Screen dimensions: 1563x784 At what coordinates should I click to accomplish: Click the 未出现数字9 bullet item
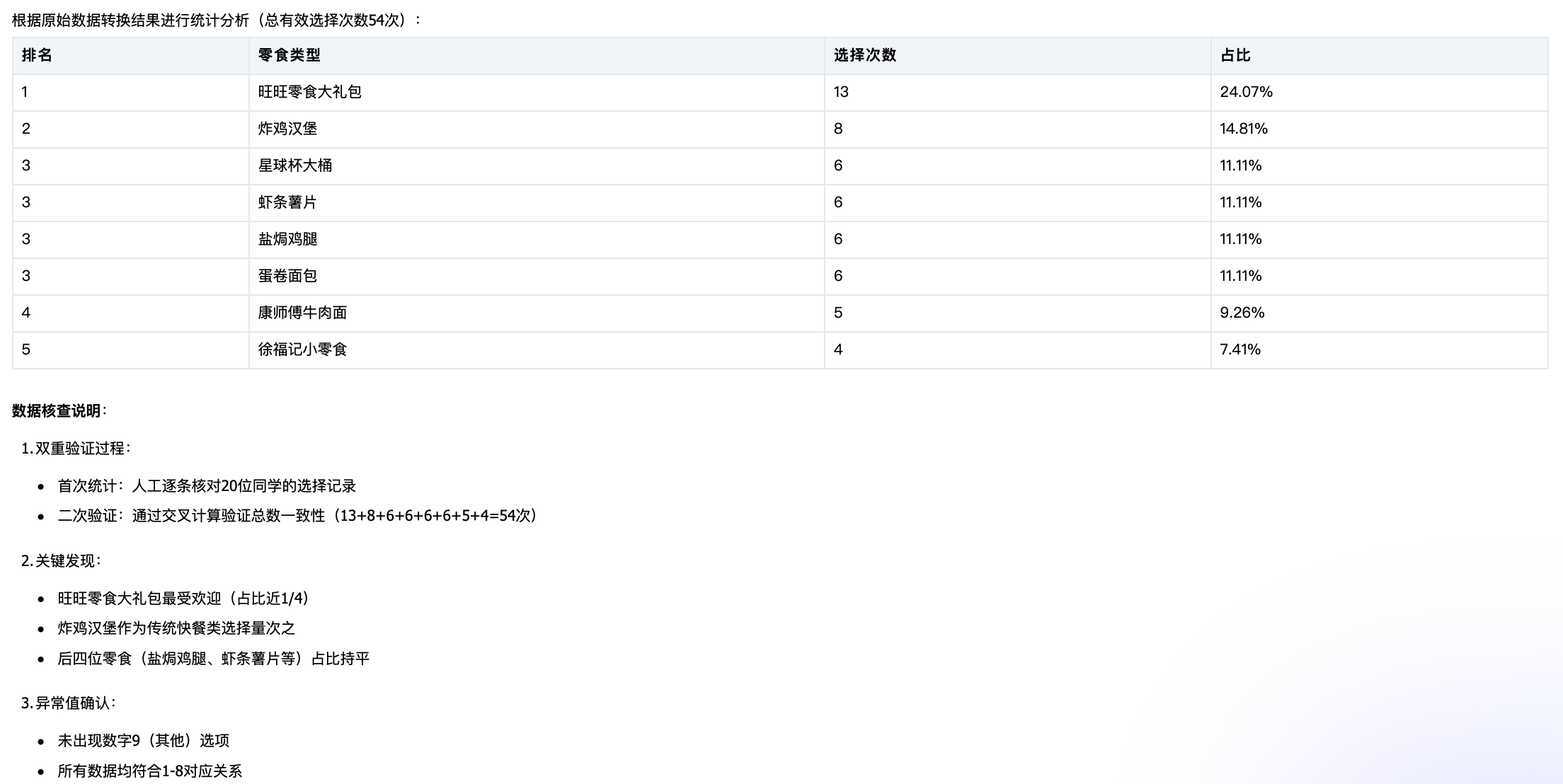tap(144, 741)
